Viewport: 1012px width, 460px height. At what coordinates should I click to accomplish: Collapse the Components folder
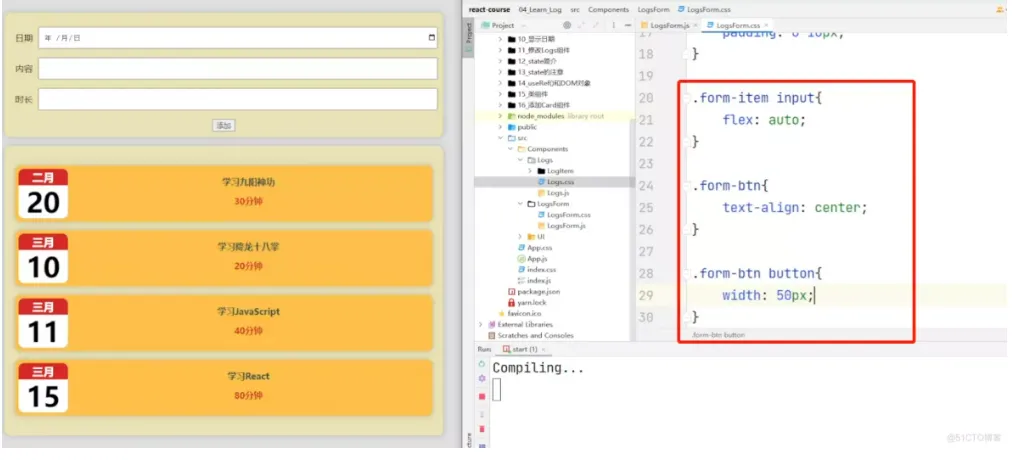click(510, 149)
